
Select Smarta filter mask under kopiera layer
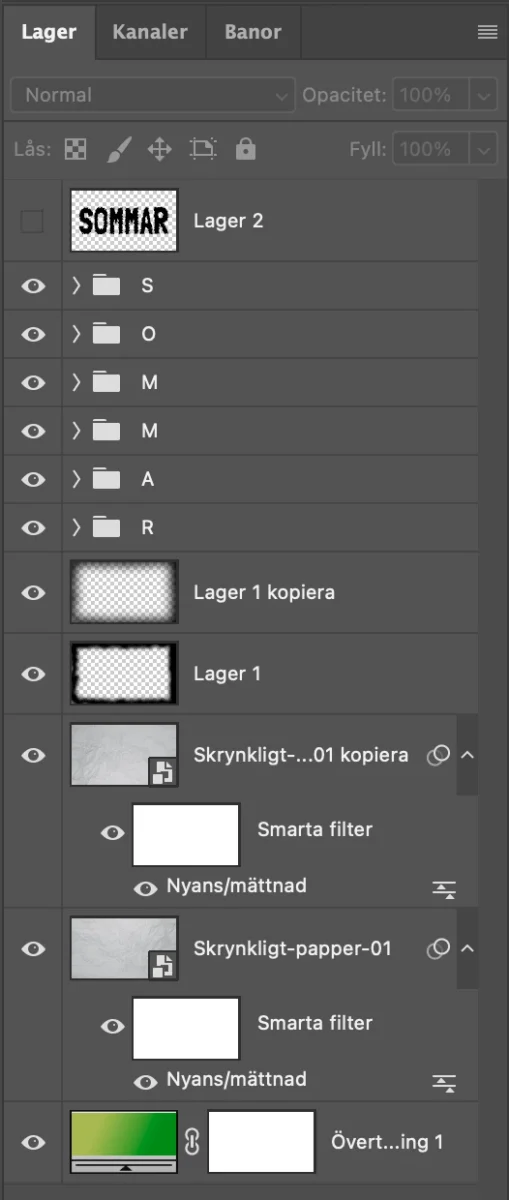click(x=186, y=834)
